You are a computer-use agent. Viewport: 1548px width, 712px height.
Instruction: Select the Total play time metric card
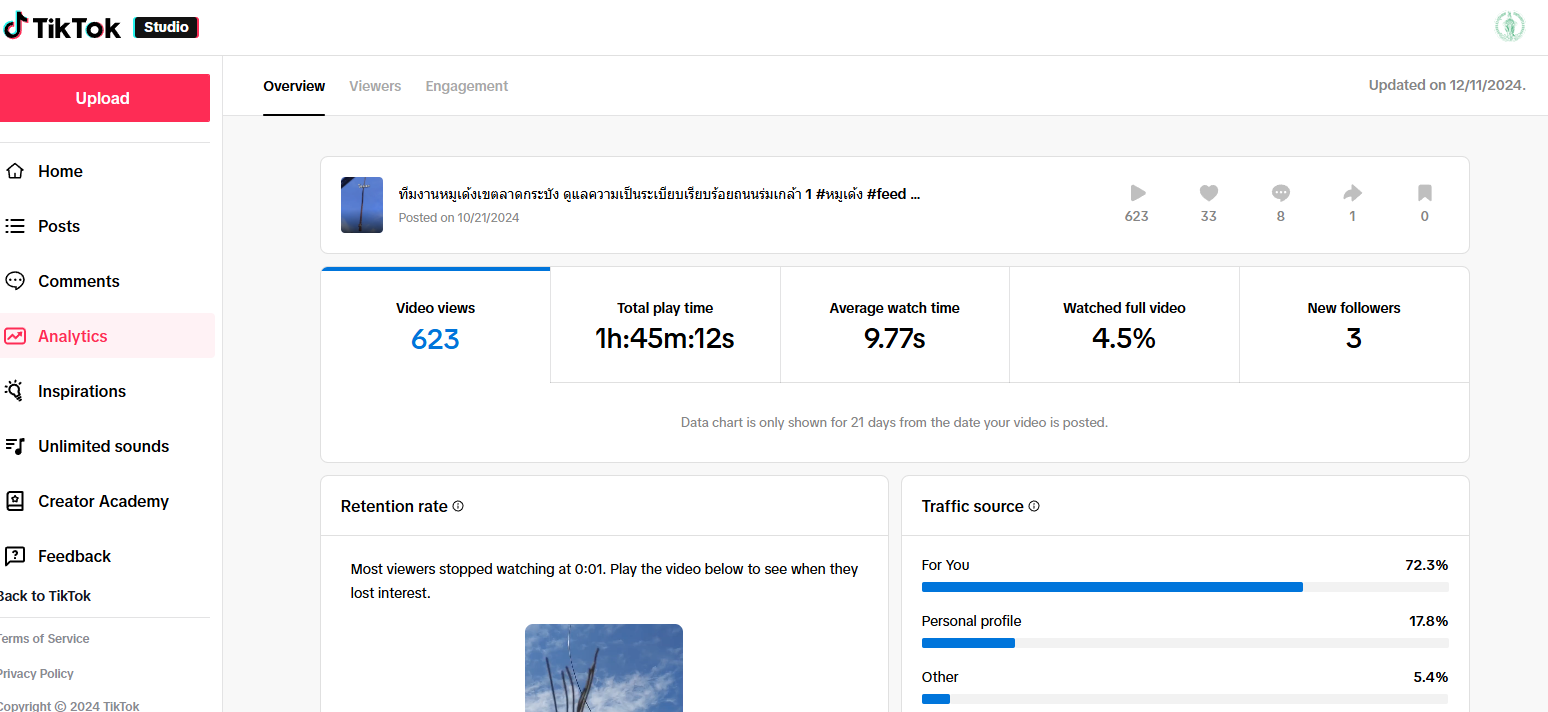[665, 325]
